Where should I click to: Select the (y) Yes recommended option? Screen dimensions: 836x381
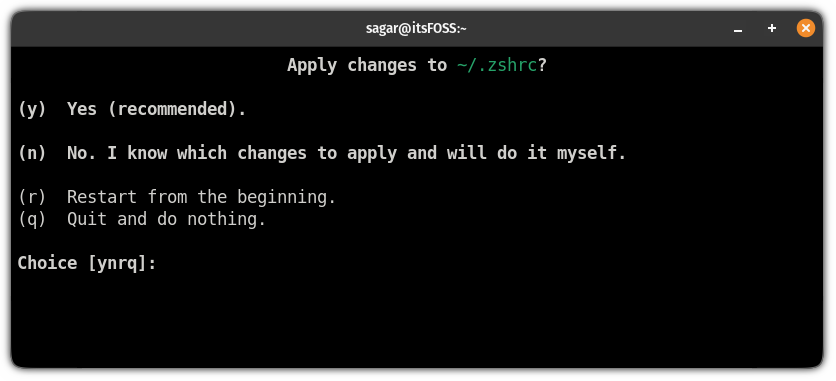point(132,109)
